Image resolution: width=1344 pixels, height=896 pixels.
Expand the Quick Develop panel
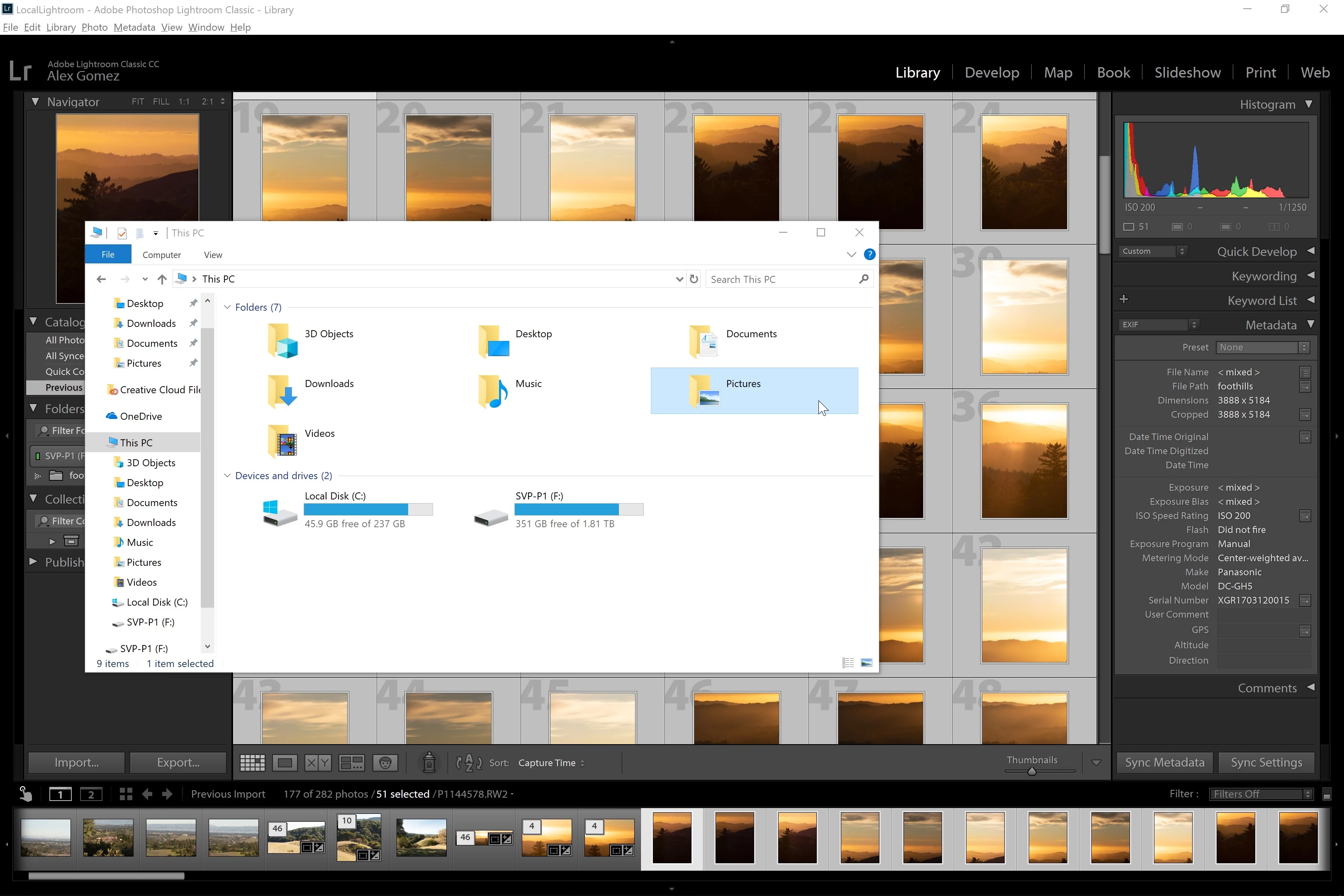tap(1311, 251)
